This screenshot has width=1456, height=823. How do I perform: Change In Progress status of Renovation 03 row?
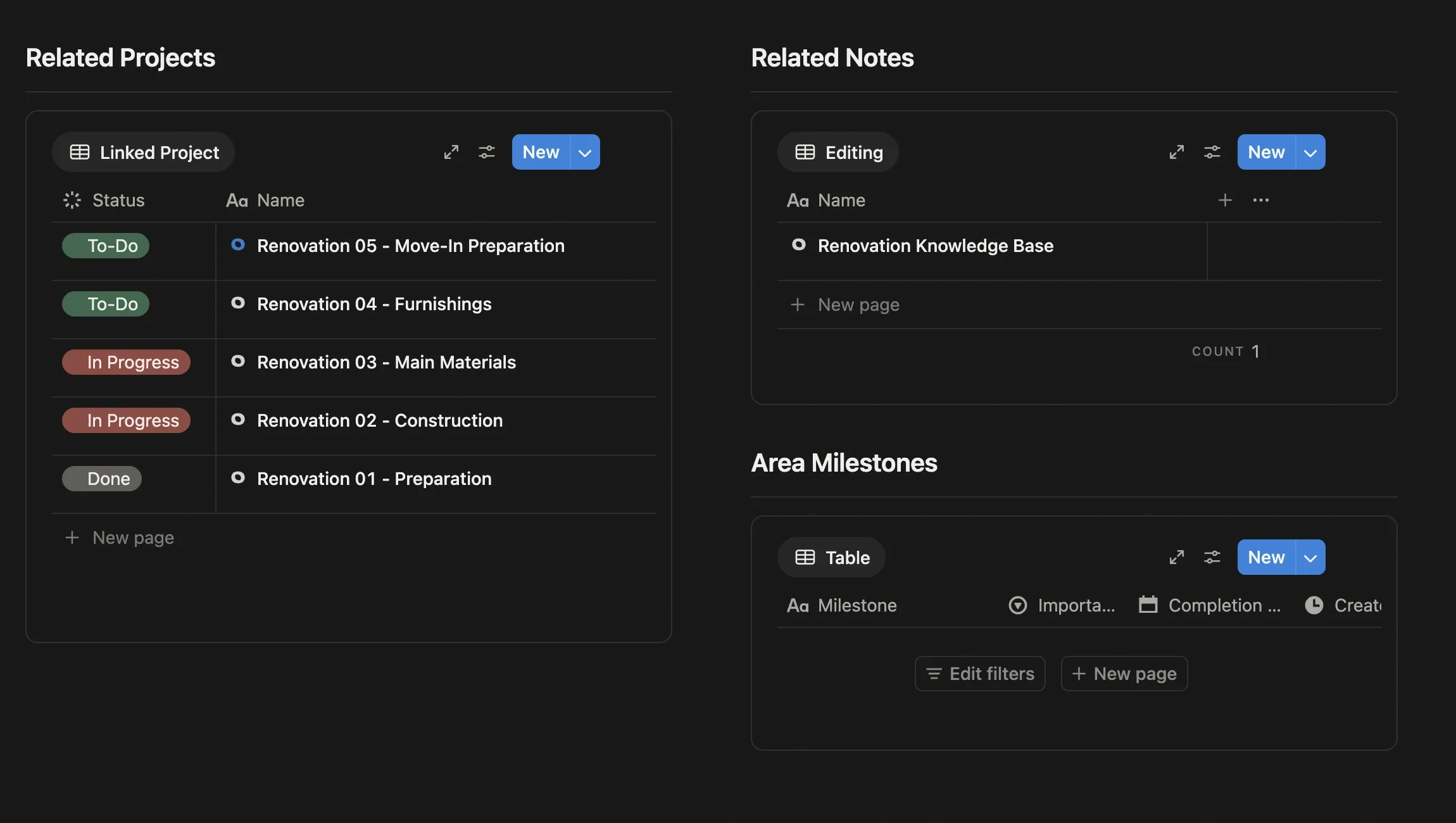tap(126, 362)
